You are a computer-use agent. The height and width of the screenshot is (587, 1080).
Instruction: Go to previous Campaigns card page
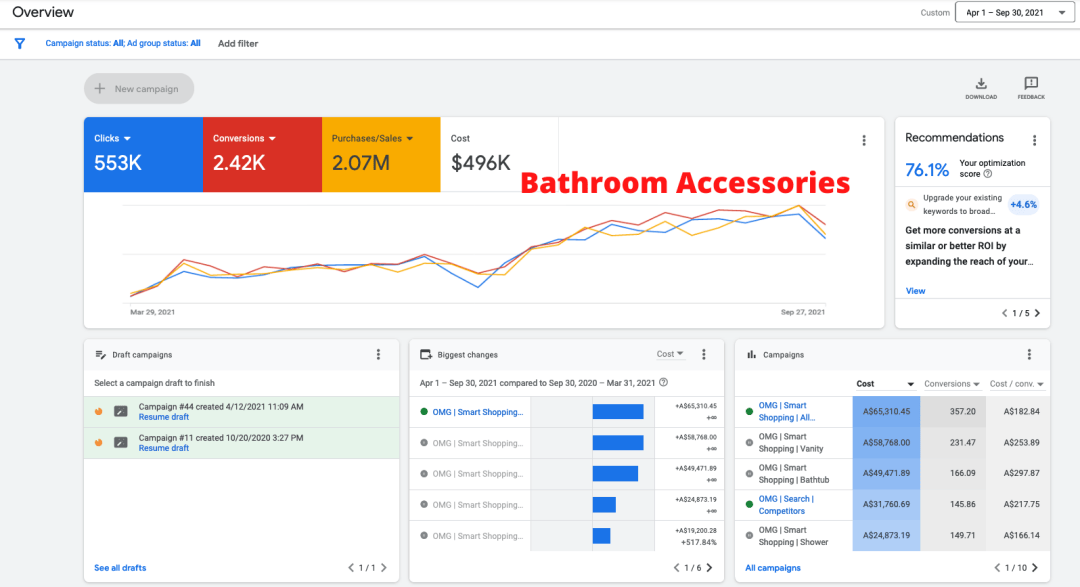[997, 568]
